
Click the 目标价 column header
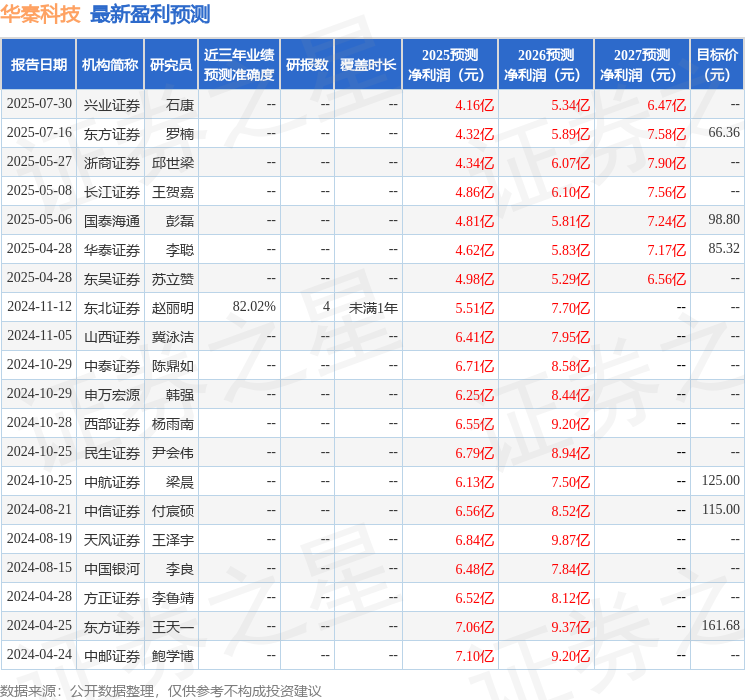click(717, 65)
